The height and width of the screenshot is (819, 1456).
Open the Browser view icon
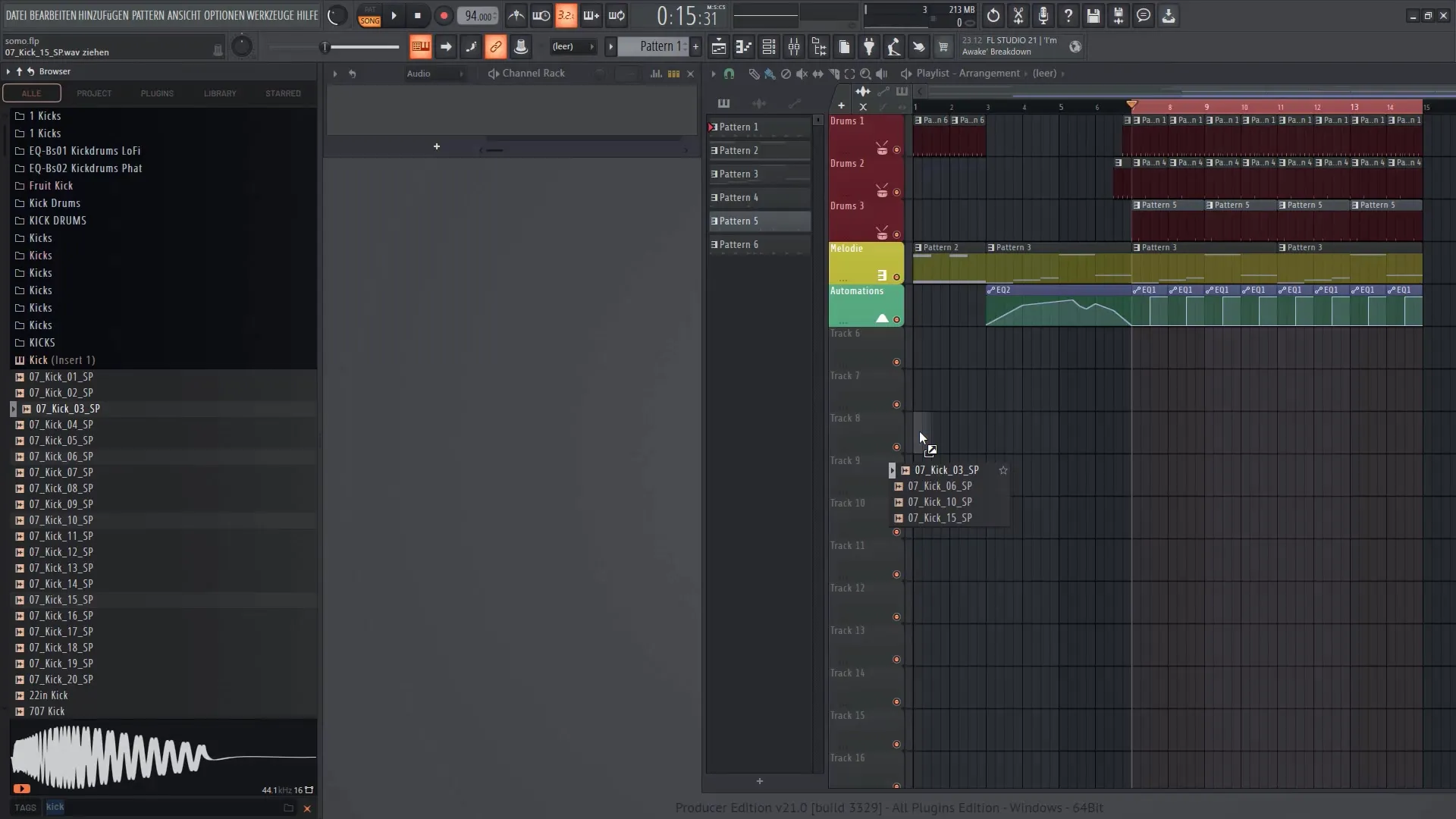(x=819, y=47)
